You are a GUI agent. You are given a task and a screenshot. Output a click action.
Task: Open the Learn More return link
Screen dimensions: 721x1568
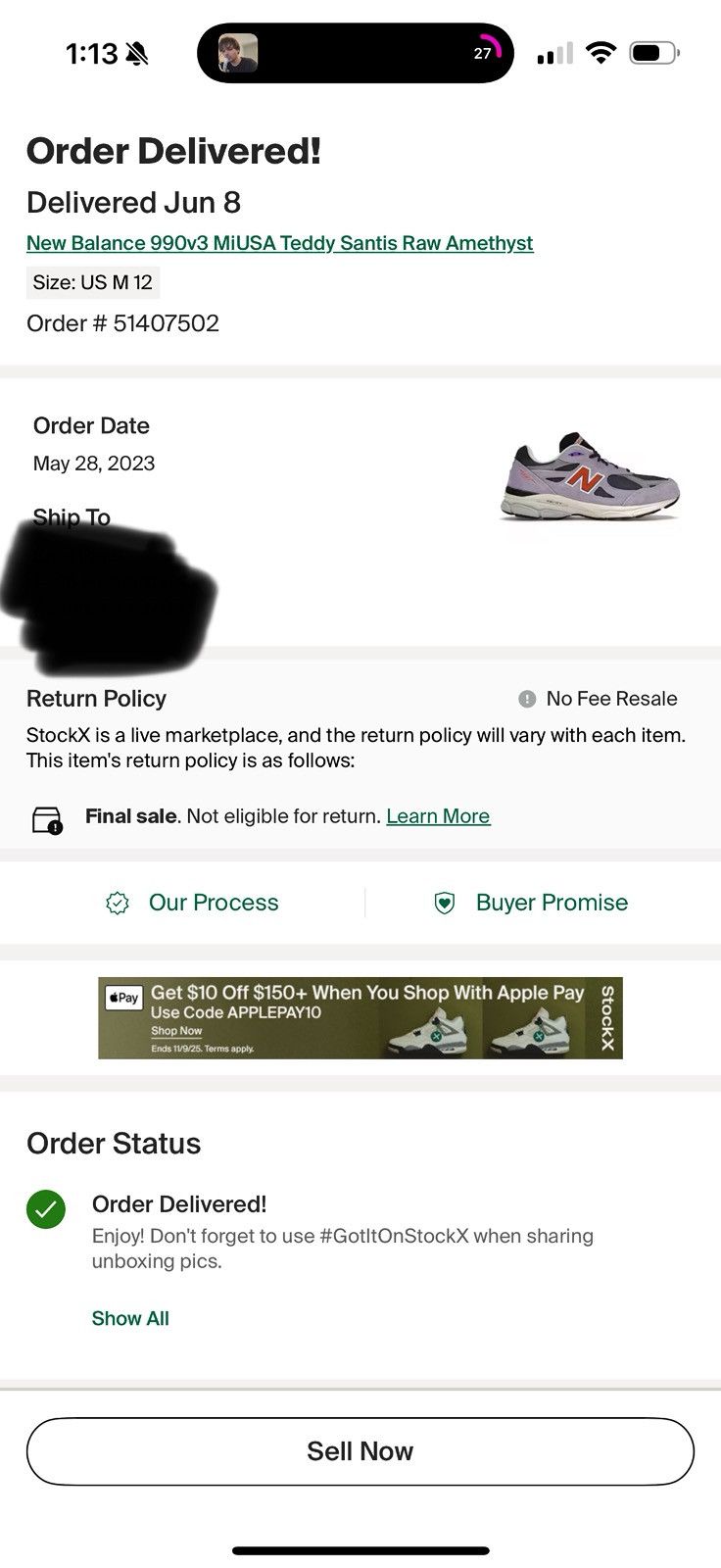coord(438,816)
